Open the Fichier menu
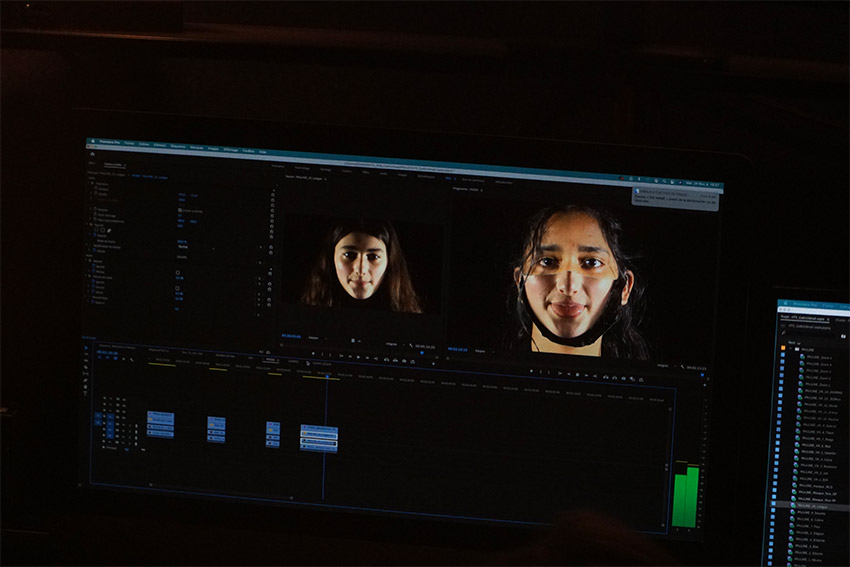 pos(129,143)
